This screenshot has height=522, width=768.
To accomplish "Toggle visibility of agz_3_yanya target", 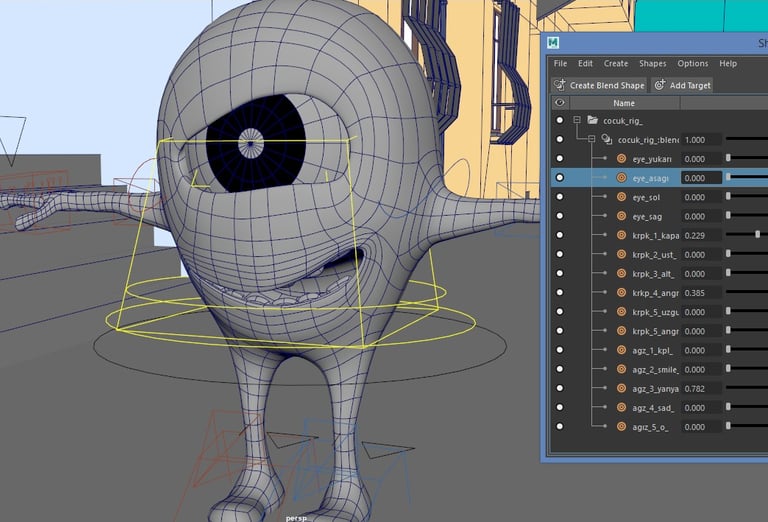I will point(560,389).
